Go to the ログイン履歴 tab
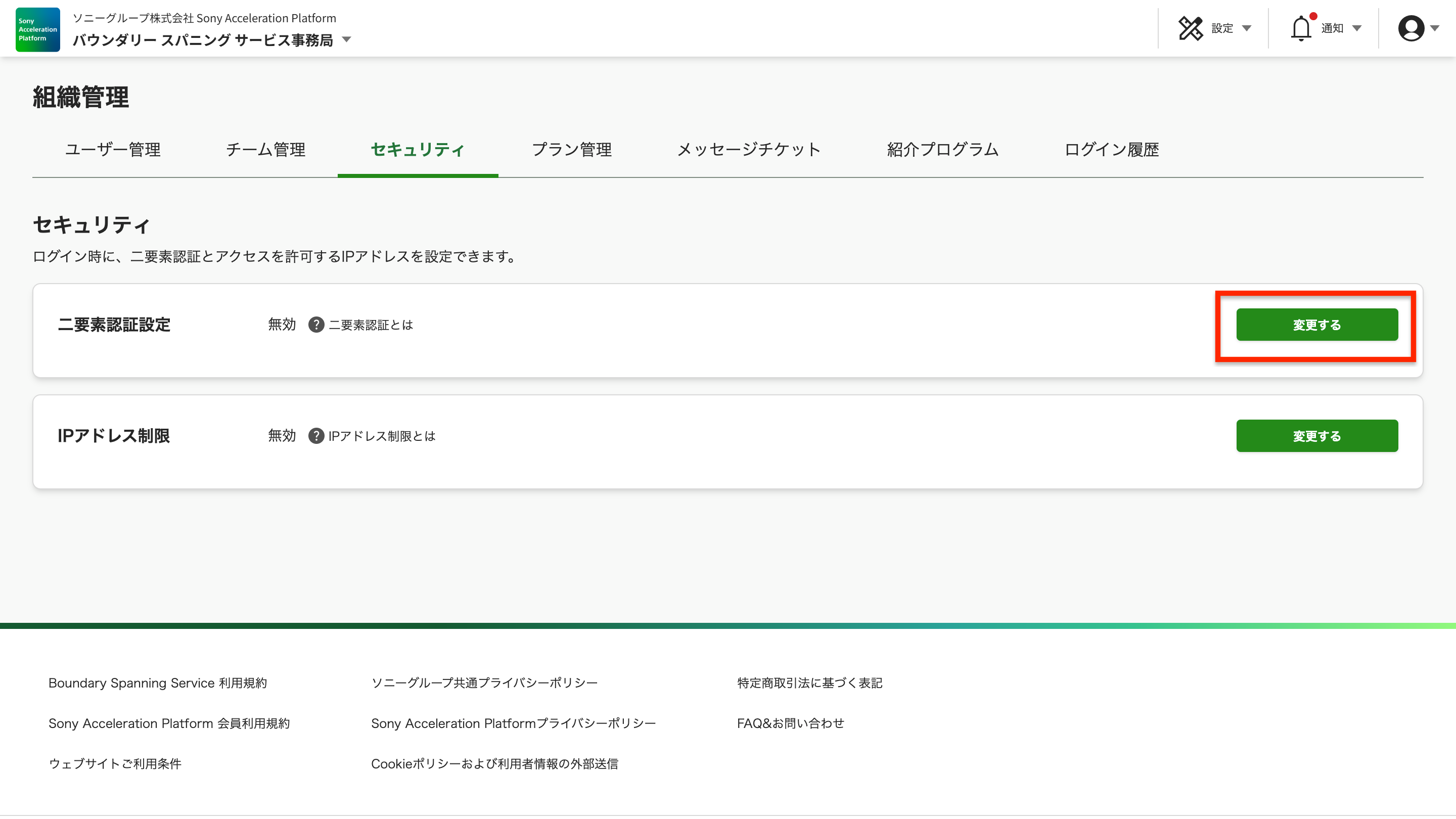Viewport: 1456px width, 819px height. (1111, 149)
